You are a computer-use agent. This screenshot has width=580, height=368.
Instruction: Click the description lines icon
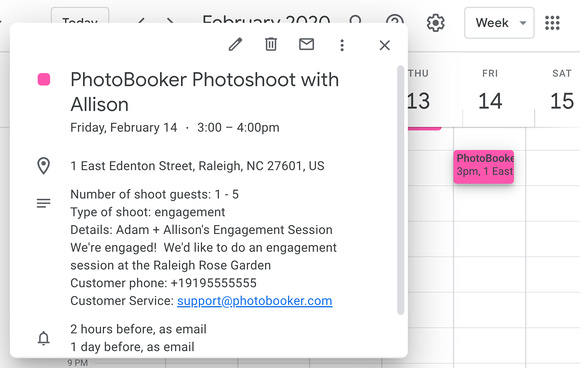click(x=44, y=203)
